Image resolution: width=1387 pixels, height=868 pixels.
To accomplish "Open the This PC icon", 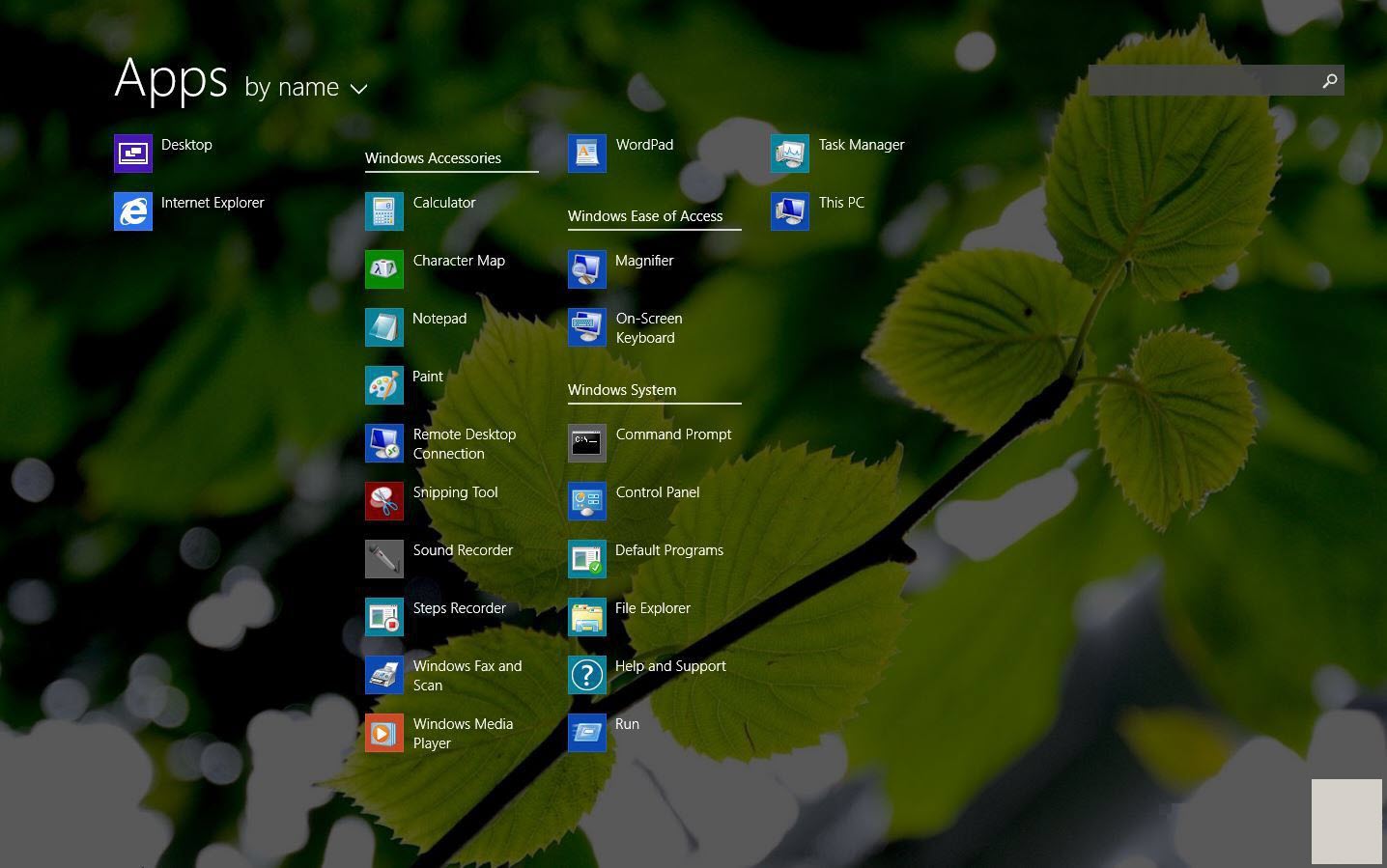I will pos(790,211).
